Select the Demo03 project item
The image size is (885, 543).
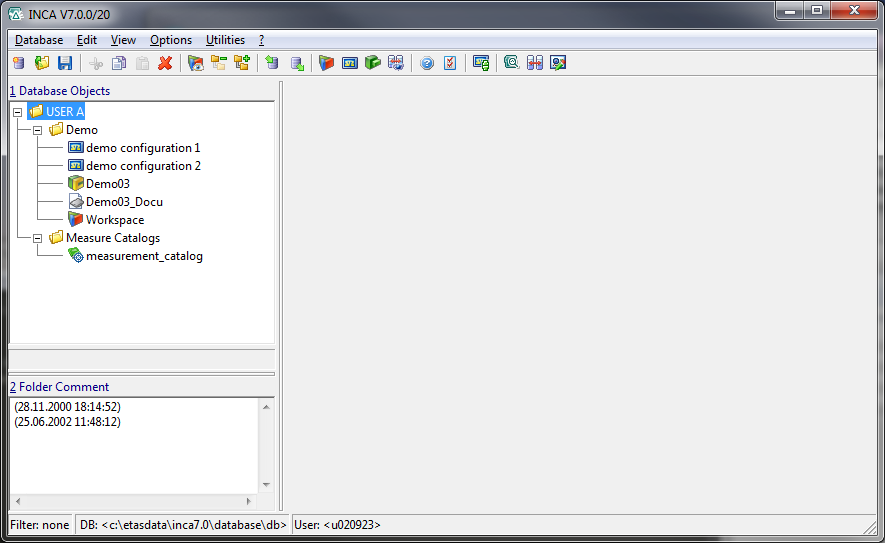tap(99, 184)
